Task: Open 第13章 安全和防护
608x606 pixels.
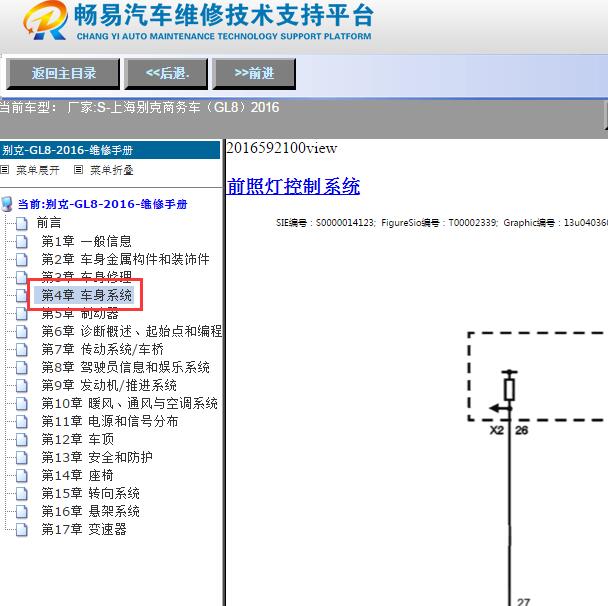Action: pos(97,457)
